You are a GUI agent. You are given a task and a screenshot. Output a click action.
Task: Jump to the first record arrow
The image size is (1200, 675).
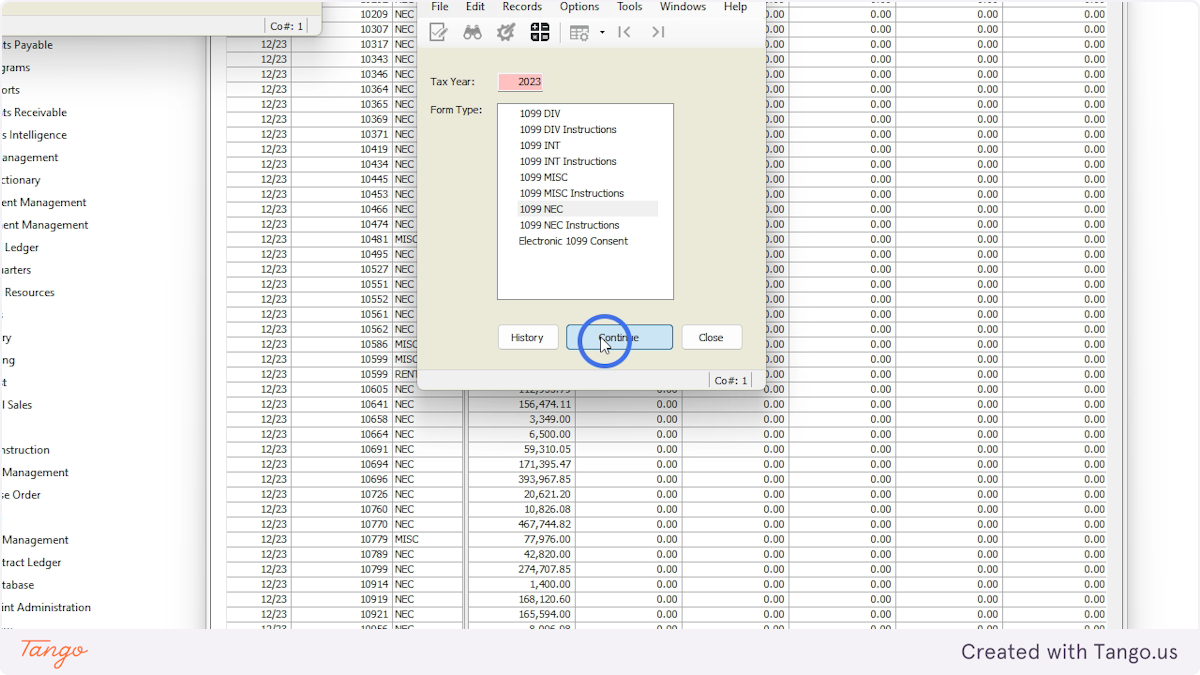pos(625,32)
